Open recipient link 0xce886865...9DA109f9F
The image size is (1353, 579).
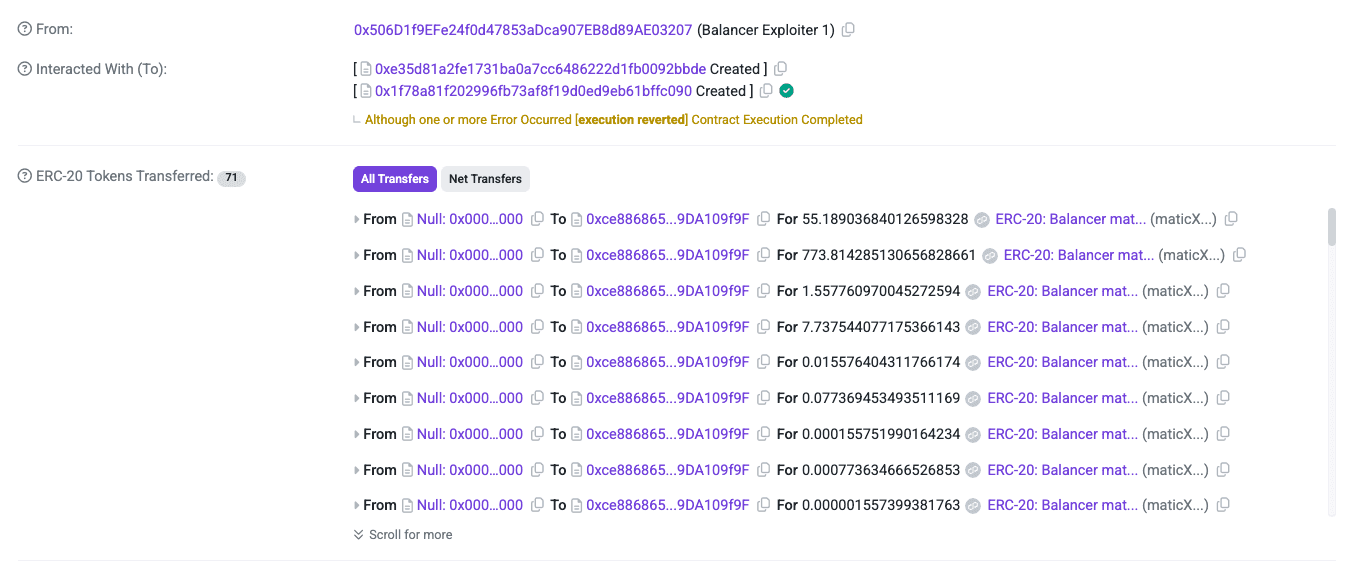click(665, 218)
